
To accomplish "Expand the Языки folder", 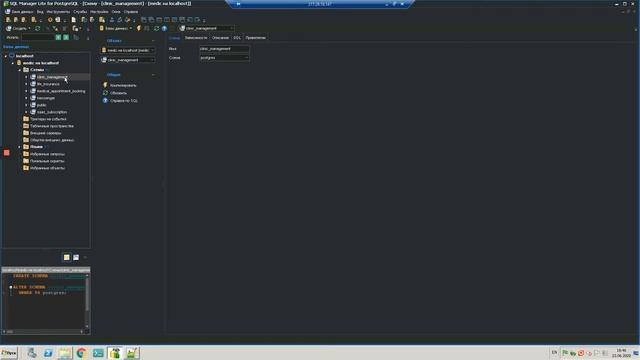I will pyautogui.click(x=20, y=147).
